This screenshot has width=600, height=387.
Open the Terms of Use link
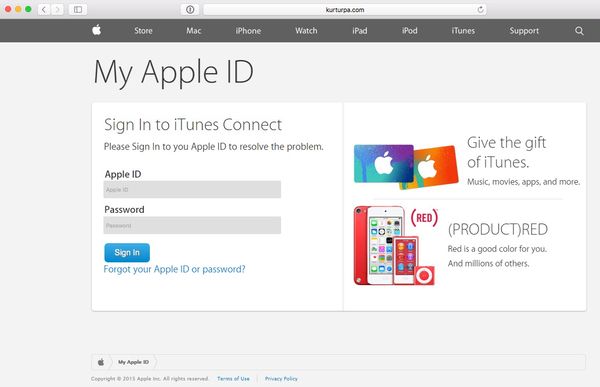point(233,379)
